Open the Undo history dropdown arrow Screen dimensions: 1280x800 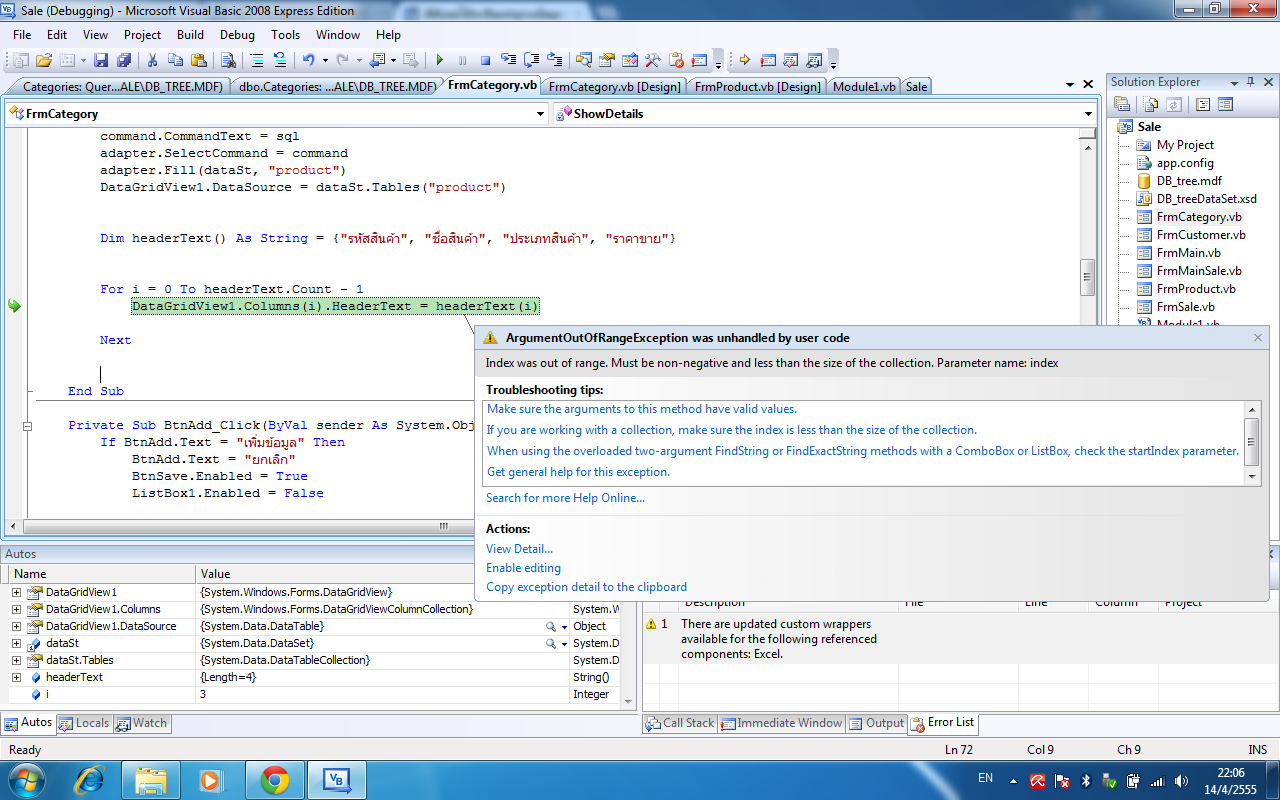click(325, 60)
